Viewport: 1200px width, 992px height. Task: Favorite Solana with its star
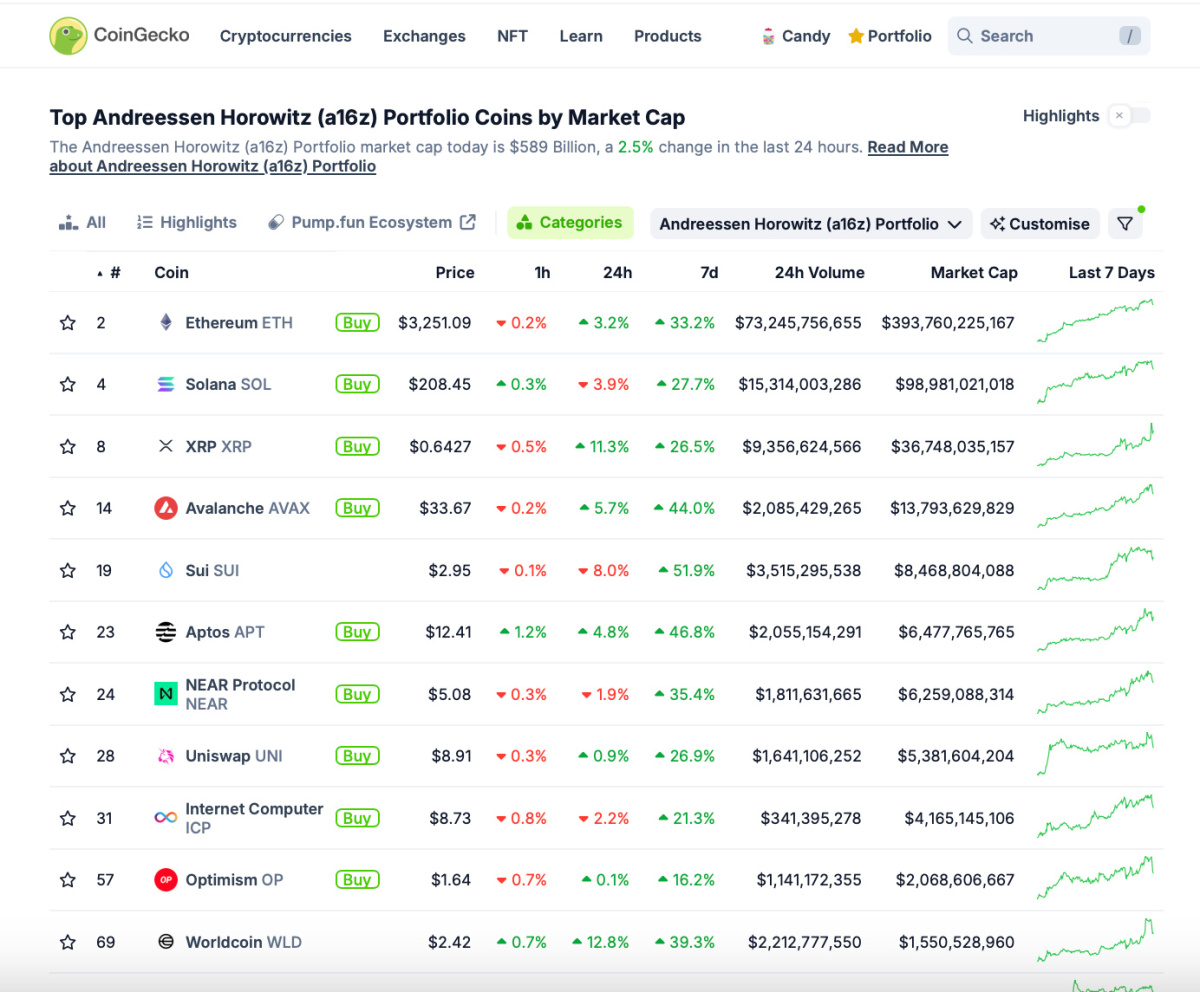[x=68, y=384]
